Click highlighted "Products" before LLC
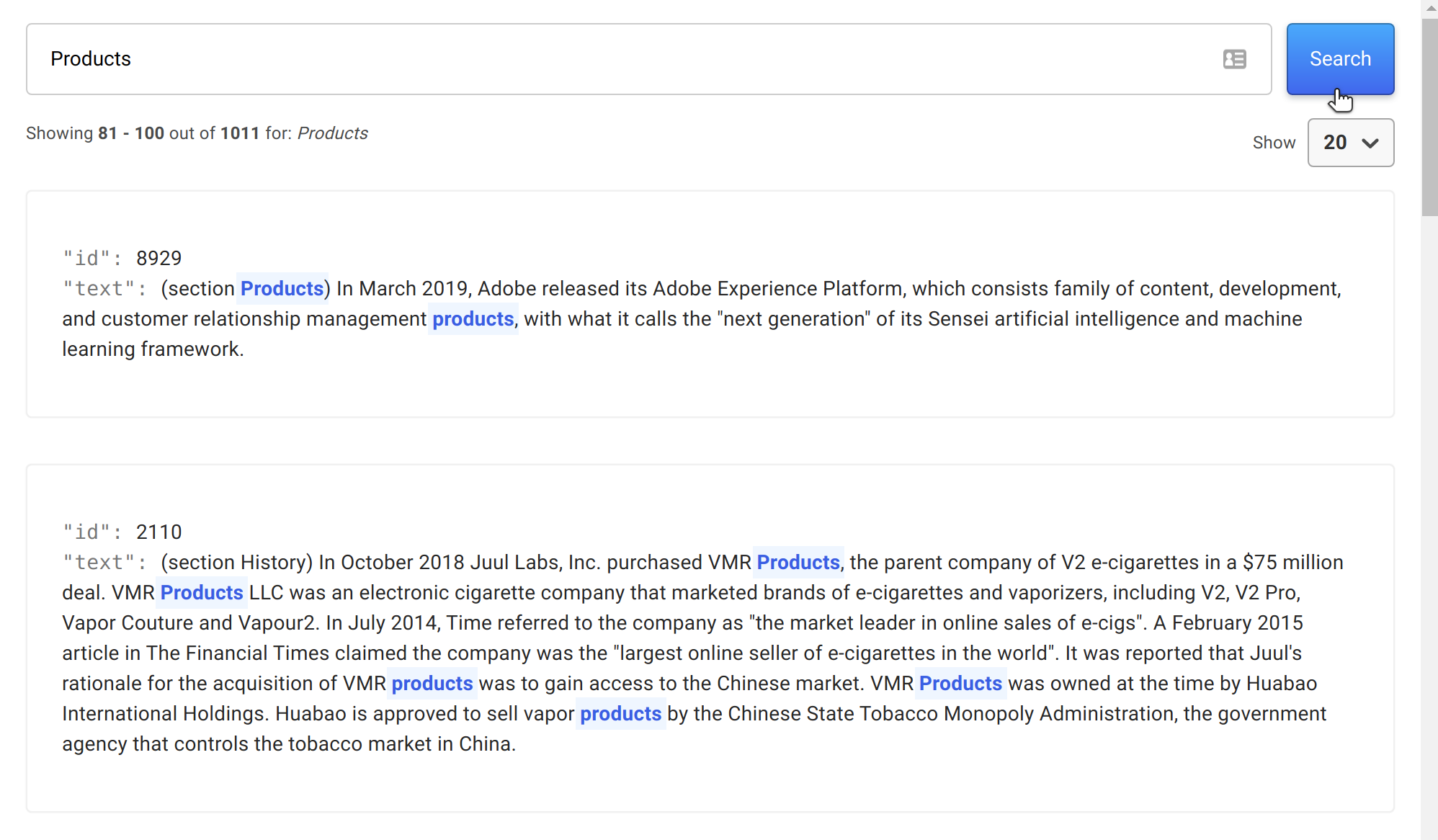This screenshot has height=840, width=1438. pos(201,593)
